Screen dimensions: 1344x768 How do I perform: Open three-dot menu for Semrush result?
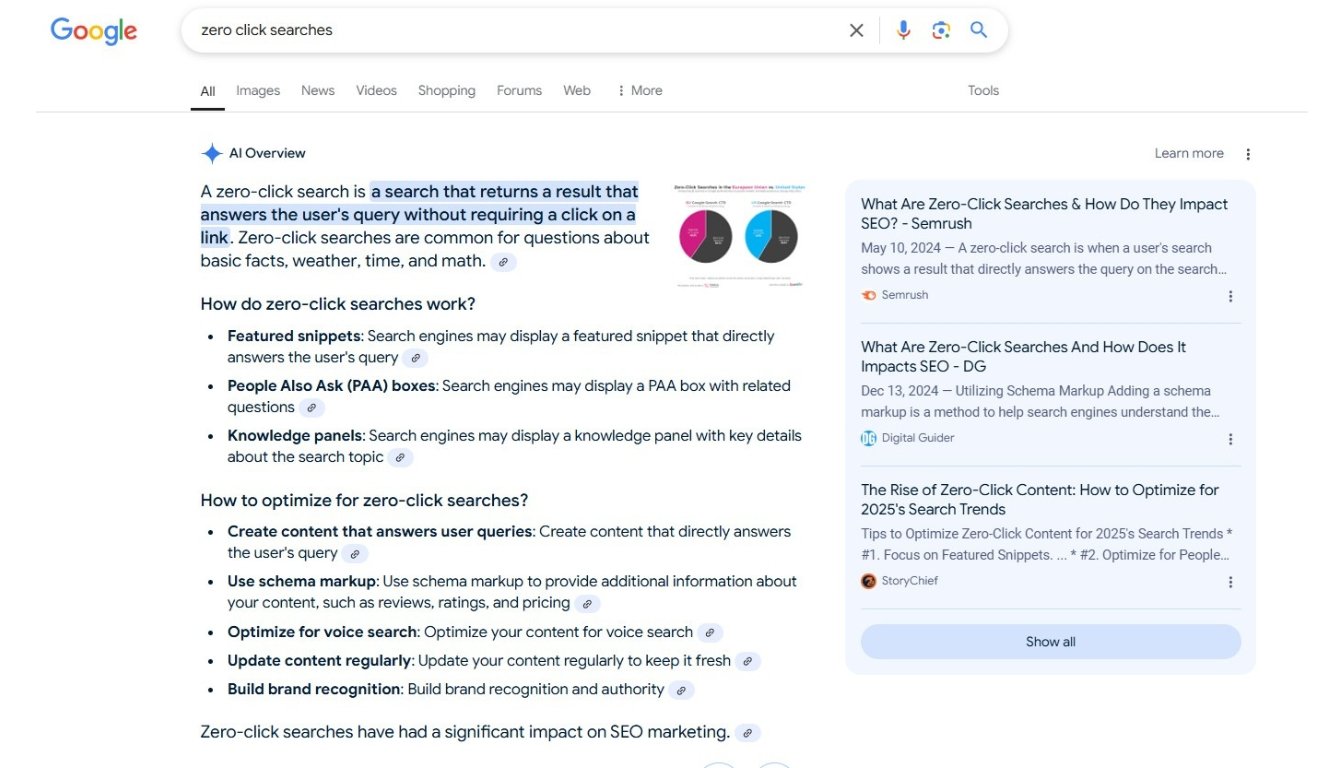[1230, 296]
